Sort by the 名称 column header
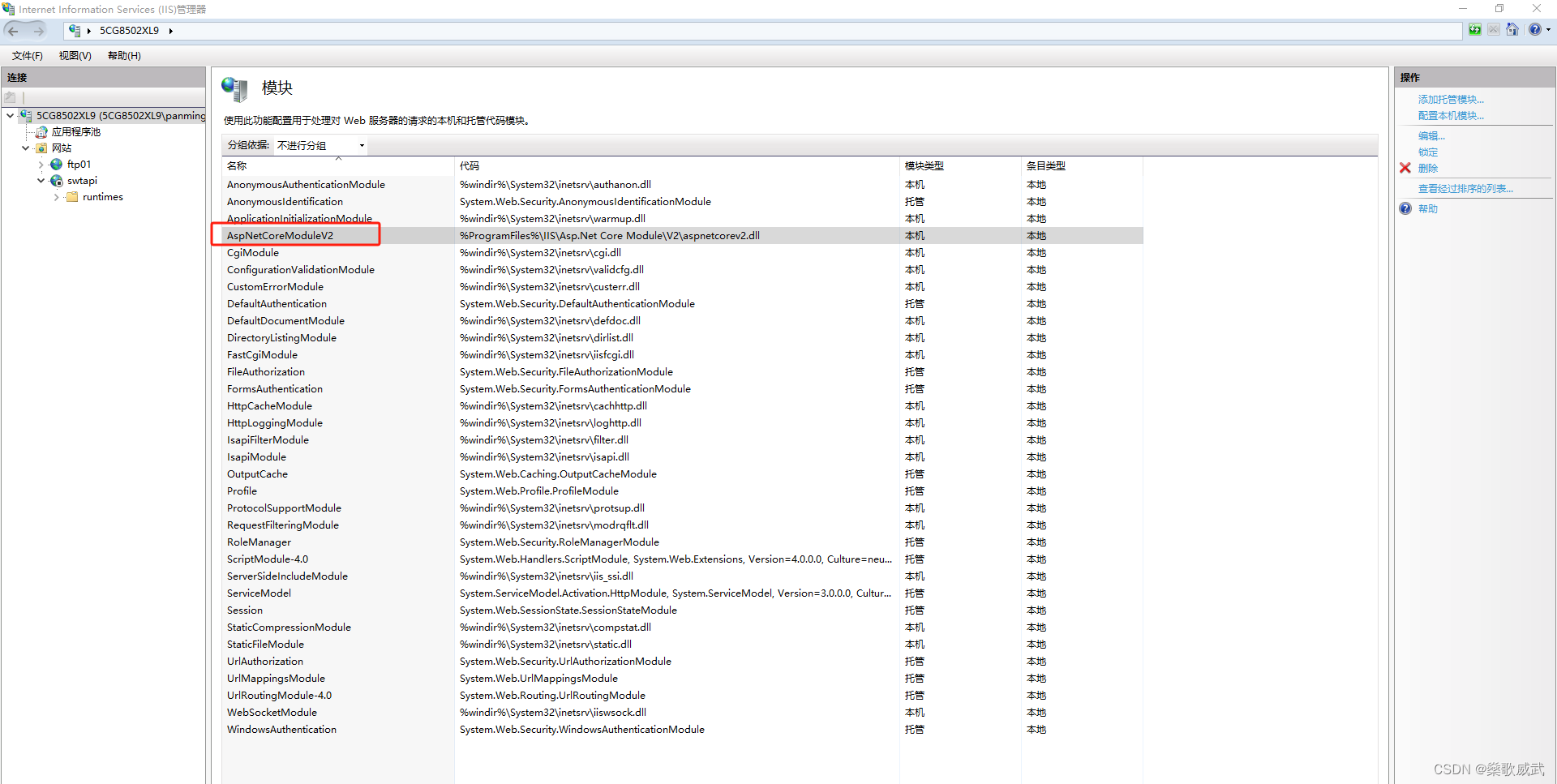This screenshot has width=1557, height=784. pyautogui.click(x=337, y=166)
